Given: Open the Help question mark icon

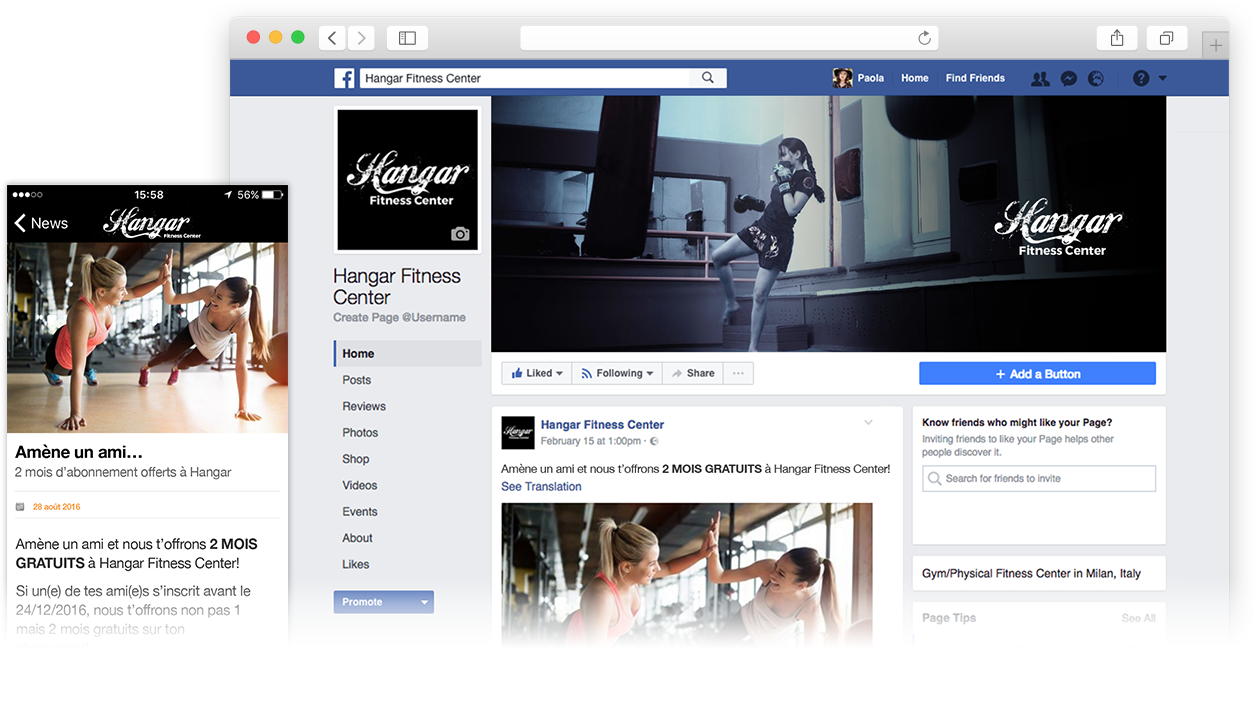Looking at the screenshot, I should pyautogui.click(x=1141, y=78).
